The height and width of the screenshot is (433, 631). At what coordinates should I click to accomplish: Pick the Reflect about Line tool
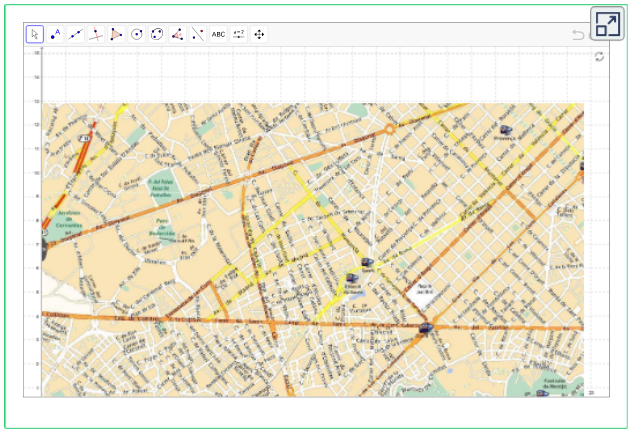pyautogui.click(x=198, y=34)
